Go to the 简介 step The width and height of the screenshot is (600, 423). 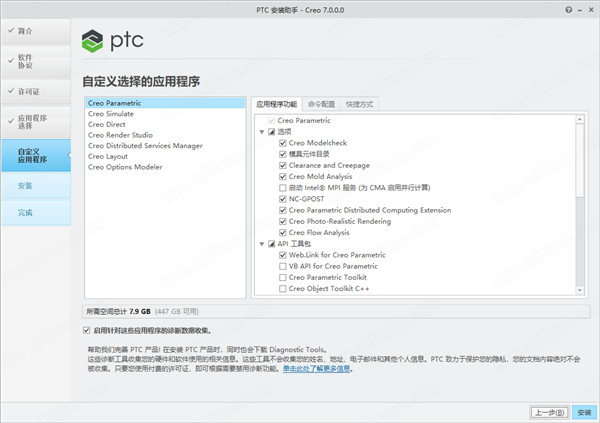36,31
